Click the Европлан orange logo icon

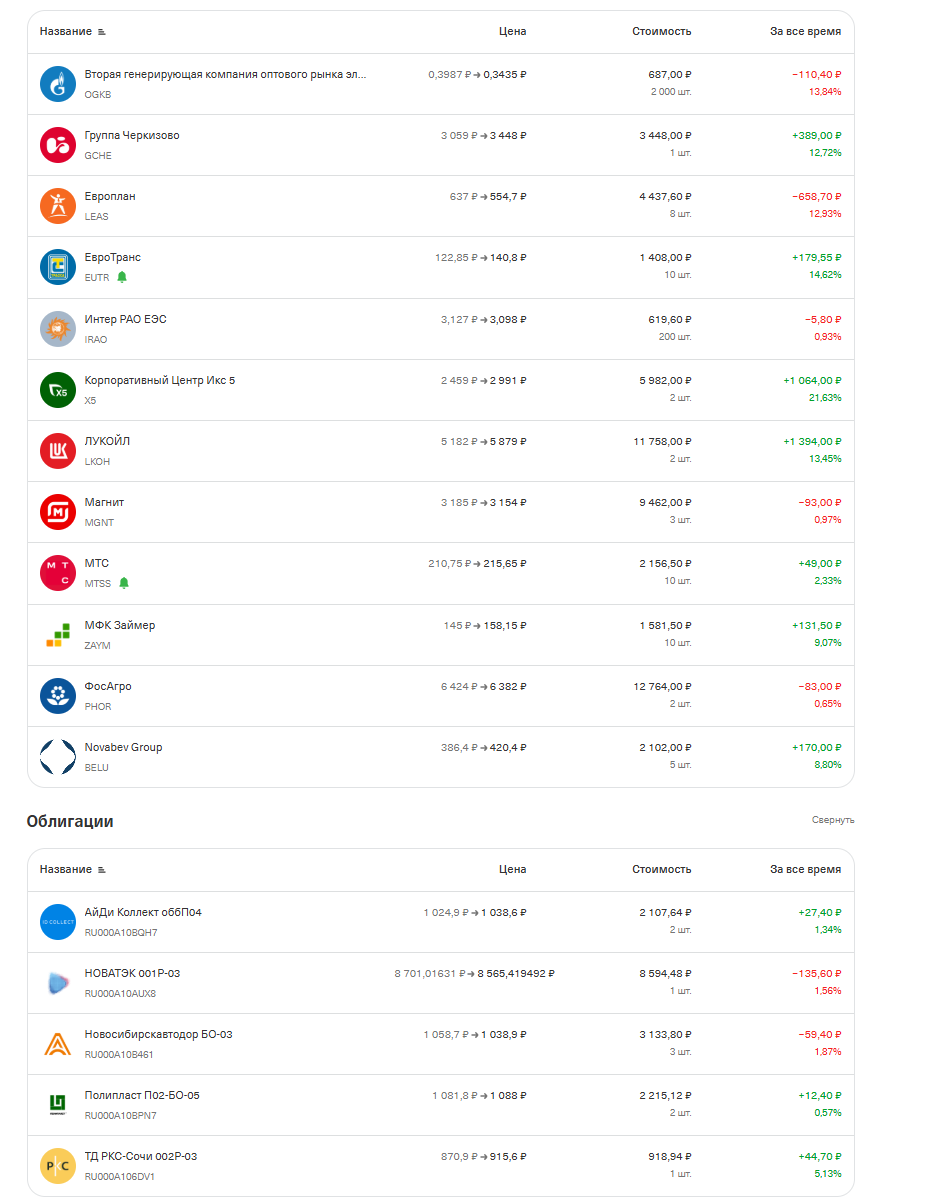[x=58, y=206]
